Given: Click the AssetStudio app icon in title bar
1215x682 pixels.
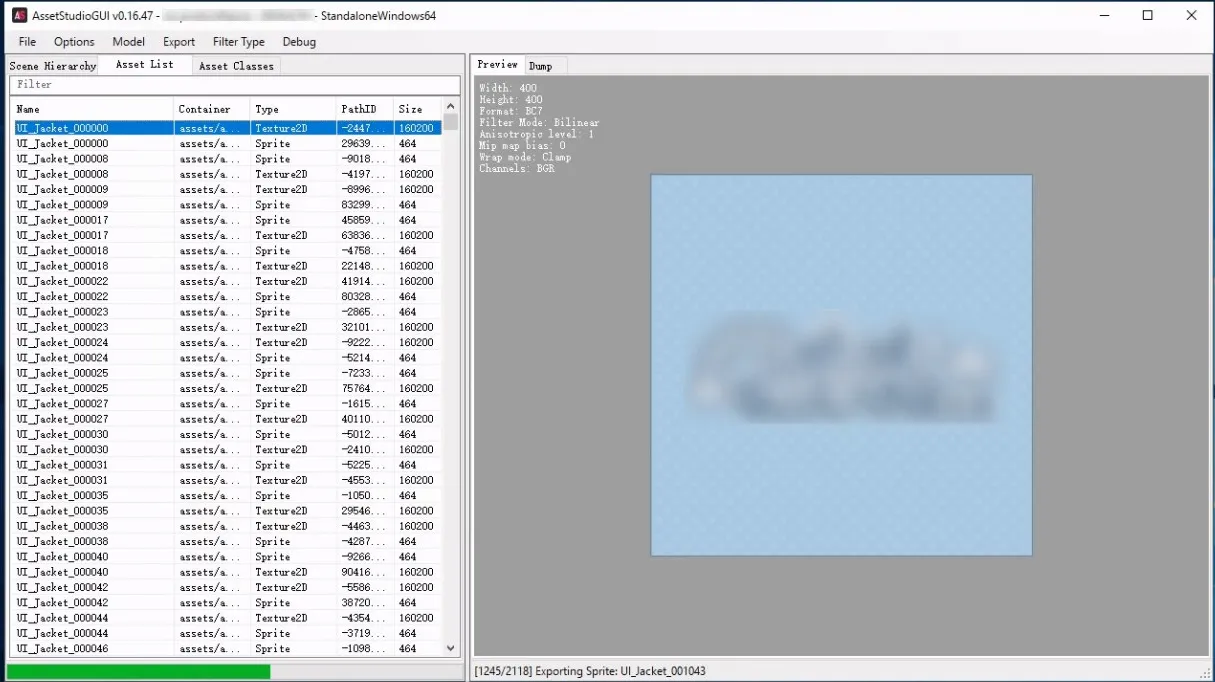Looking at the screenshot, I should point(19,16).
